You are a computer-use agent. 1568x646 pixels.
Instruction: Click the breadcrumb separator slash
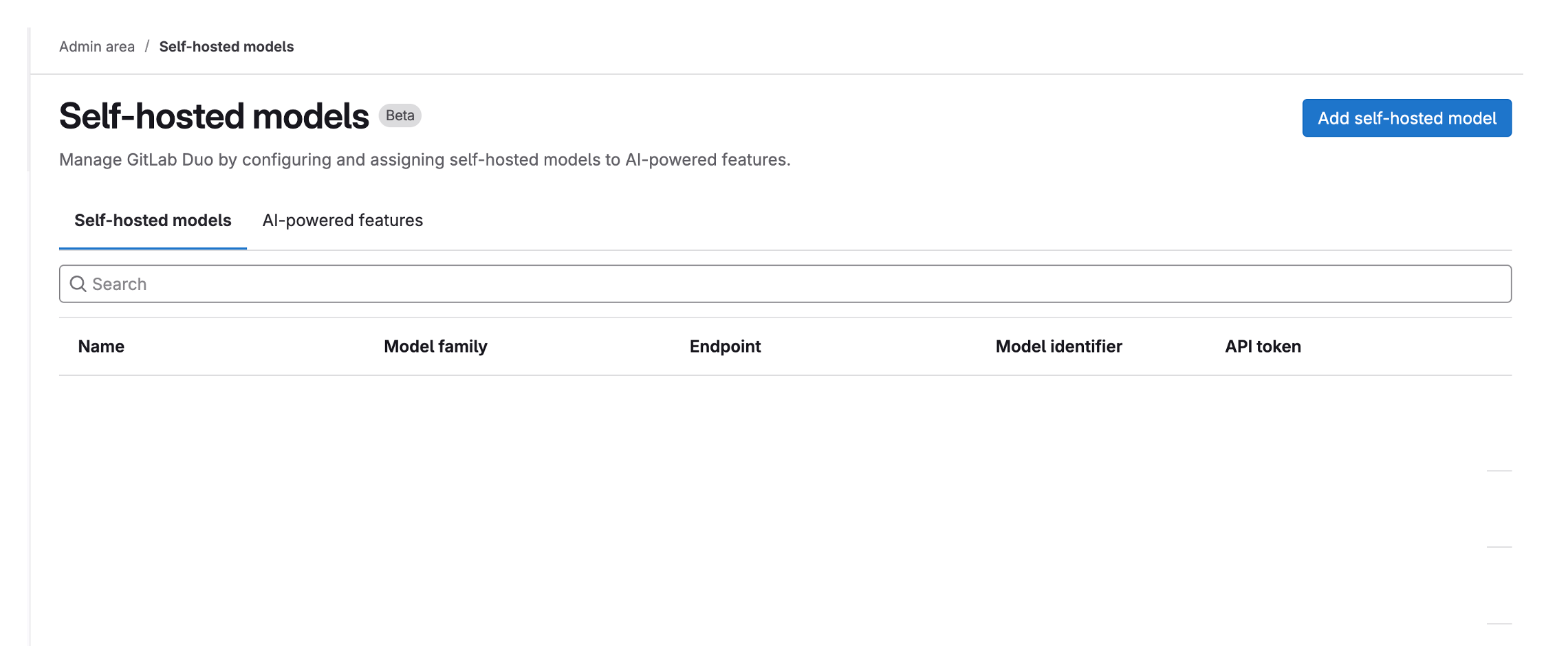coord(146,46)
